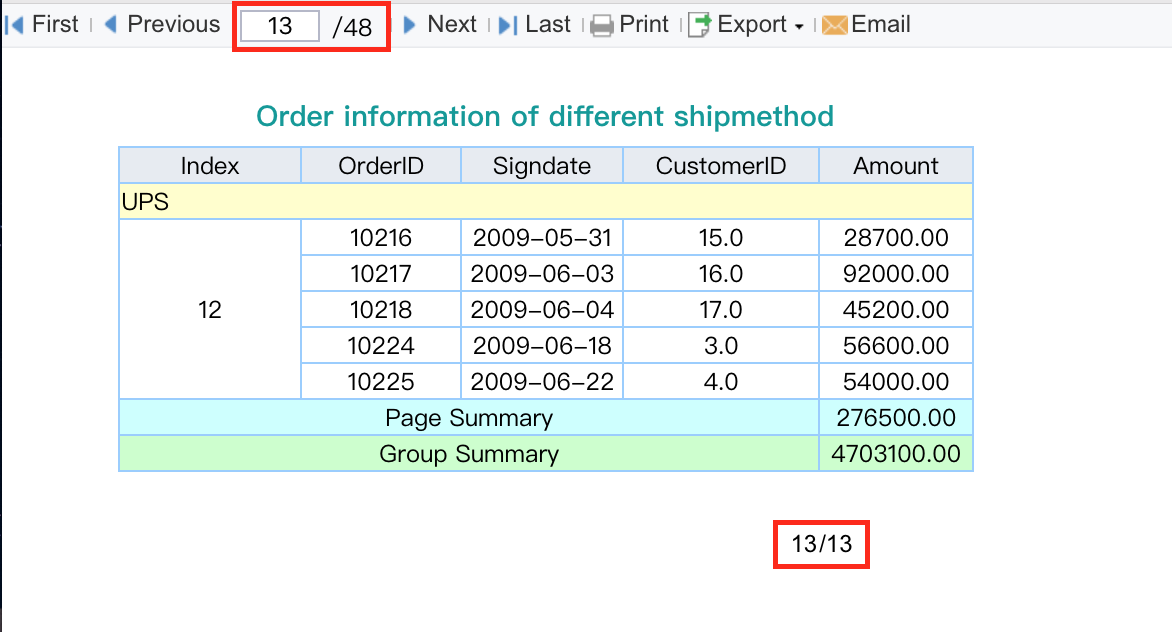Select date cell 2009-06-18

542,345
